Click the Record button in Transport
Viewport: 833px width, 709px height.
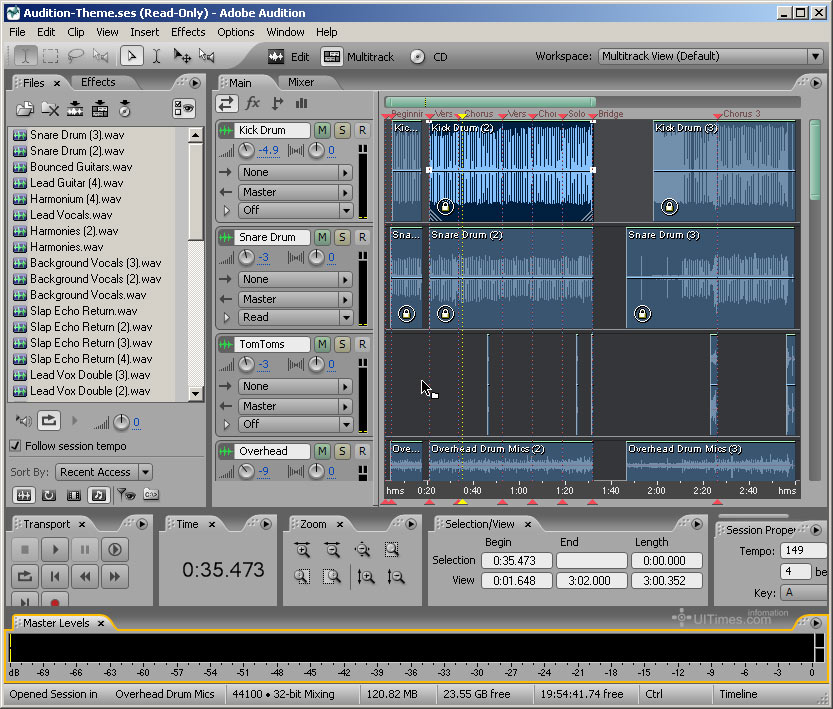55,602
